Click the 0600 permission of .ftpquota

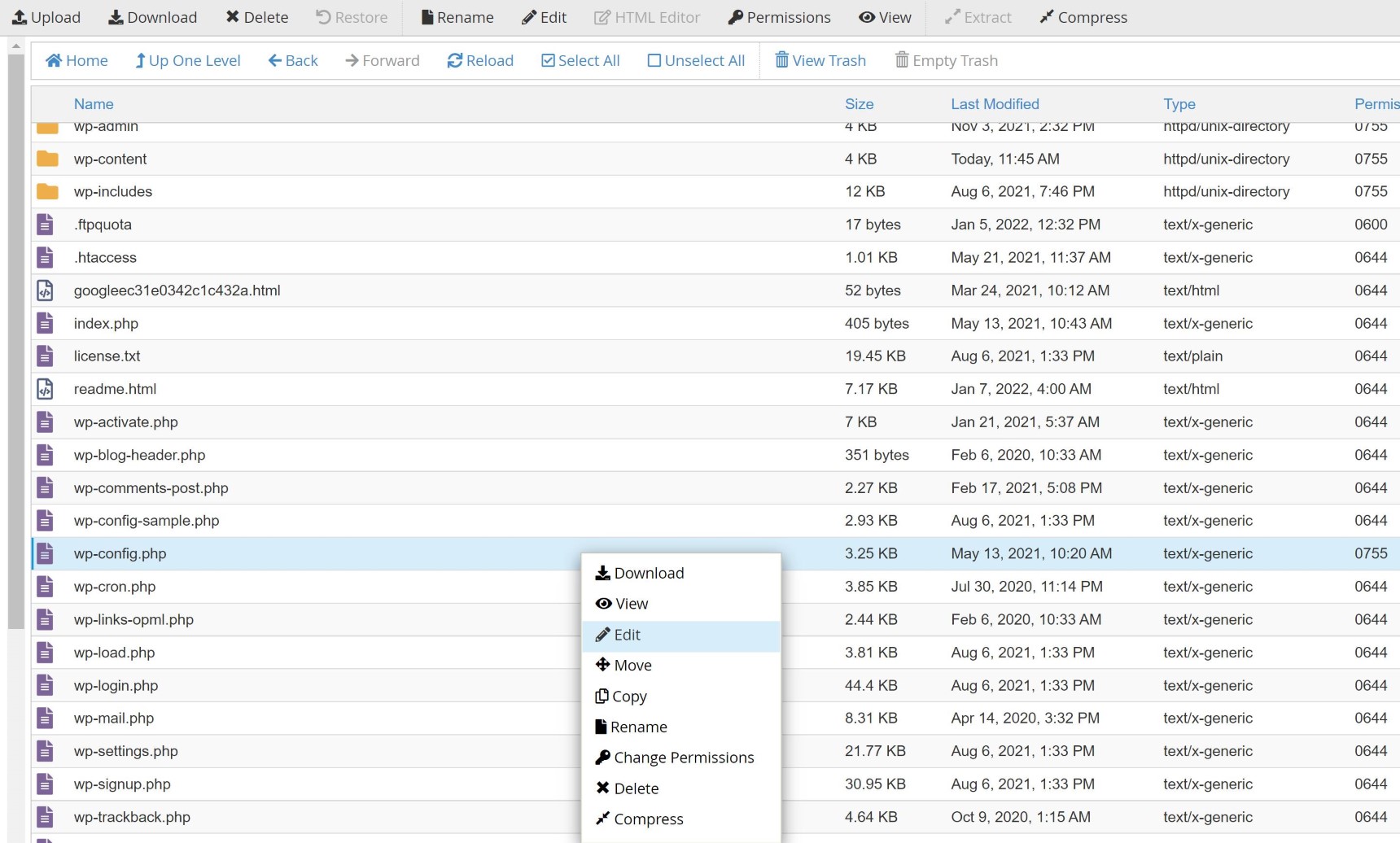pyautogui.click(x=1371, y=225)
